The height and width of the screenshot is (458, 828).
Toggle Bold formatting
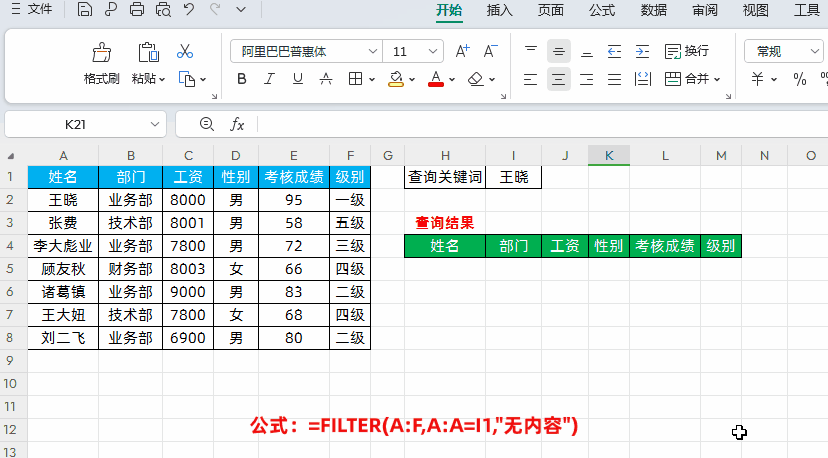(x=242, y=79)
